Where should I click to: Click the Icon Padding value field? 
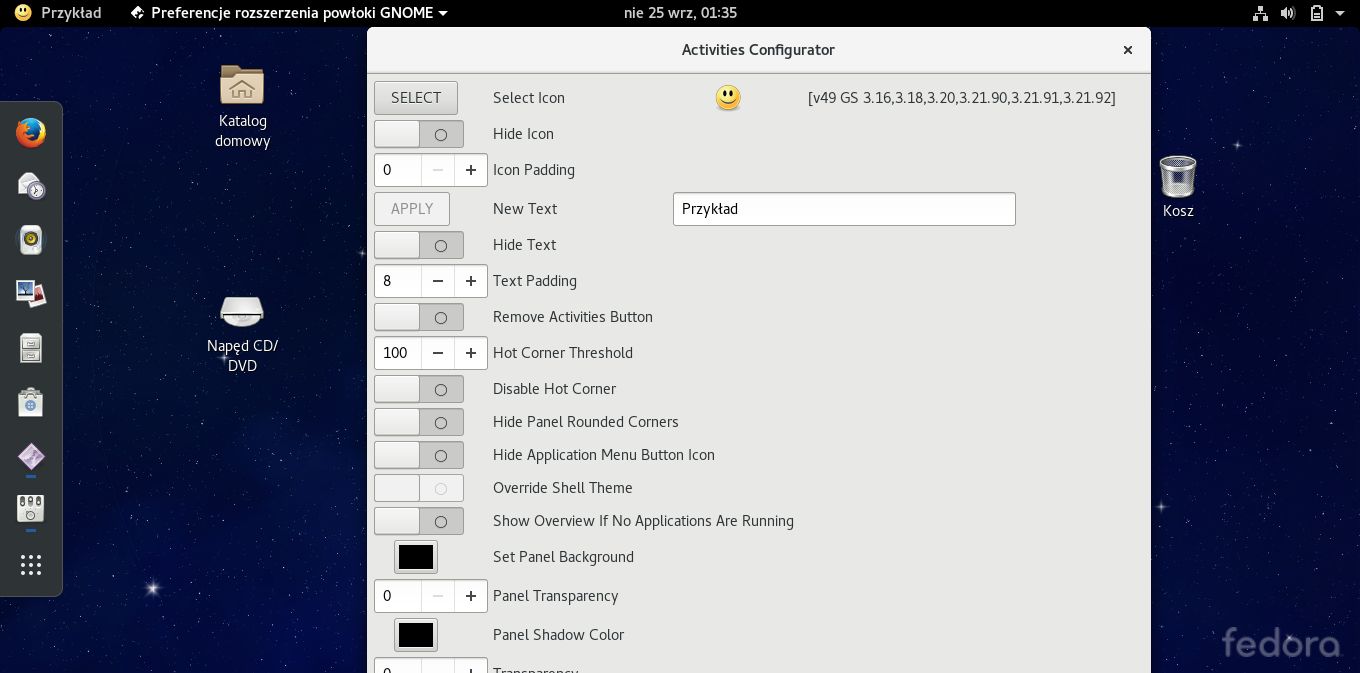tap(398, 170)
